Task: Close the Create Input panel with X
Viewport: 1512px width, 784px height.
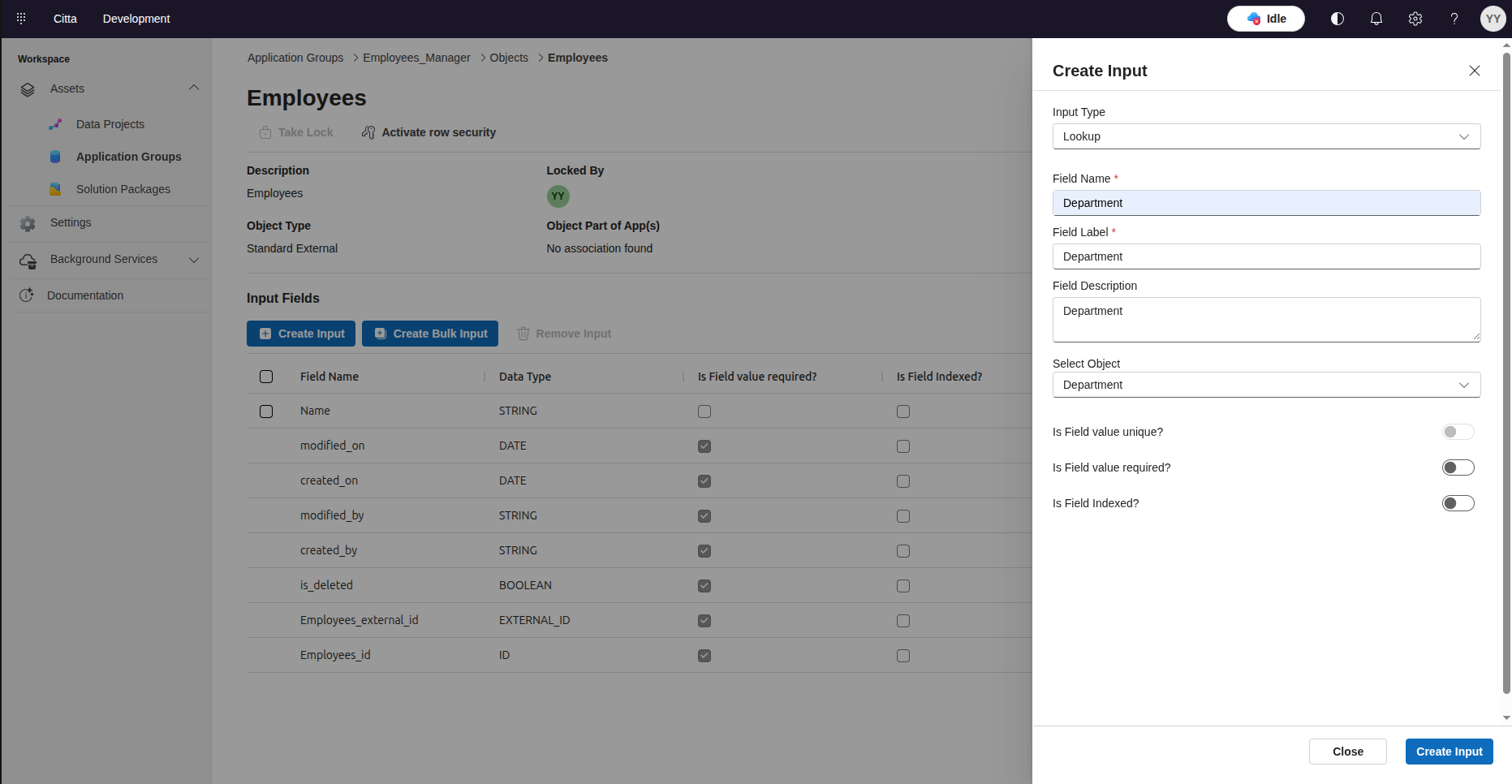Action: coord(1475,71)
